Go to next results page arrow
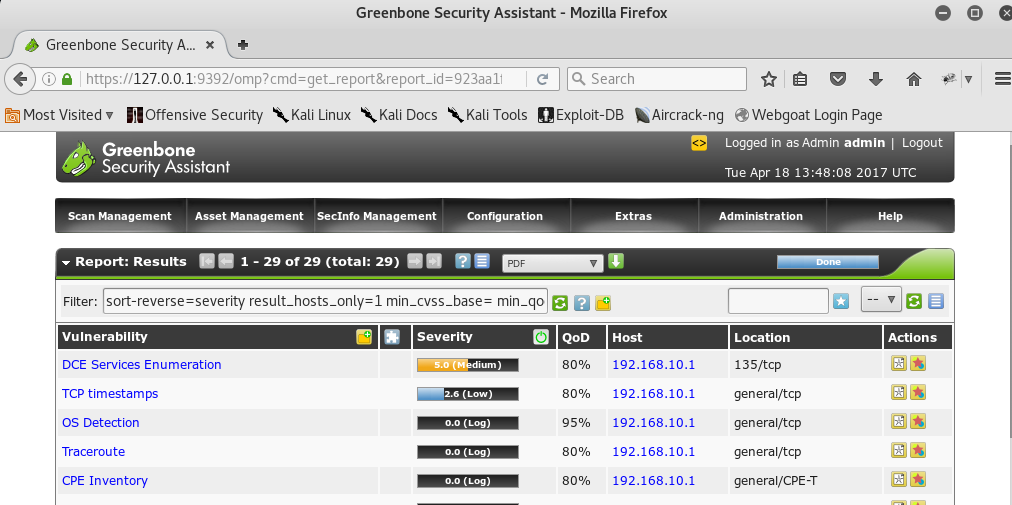The height and width of the screenshot is (505, 1012). (415, 262)
